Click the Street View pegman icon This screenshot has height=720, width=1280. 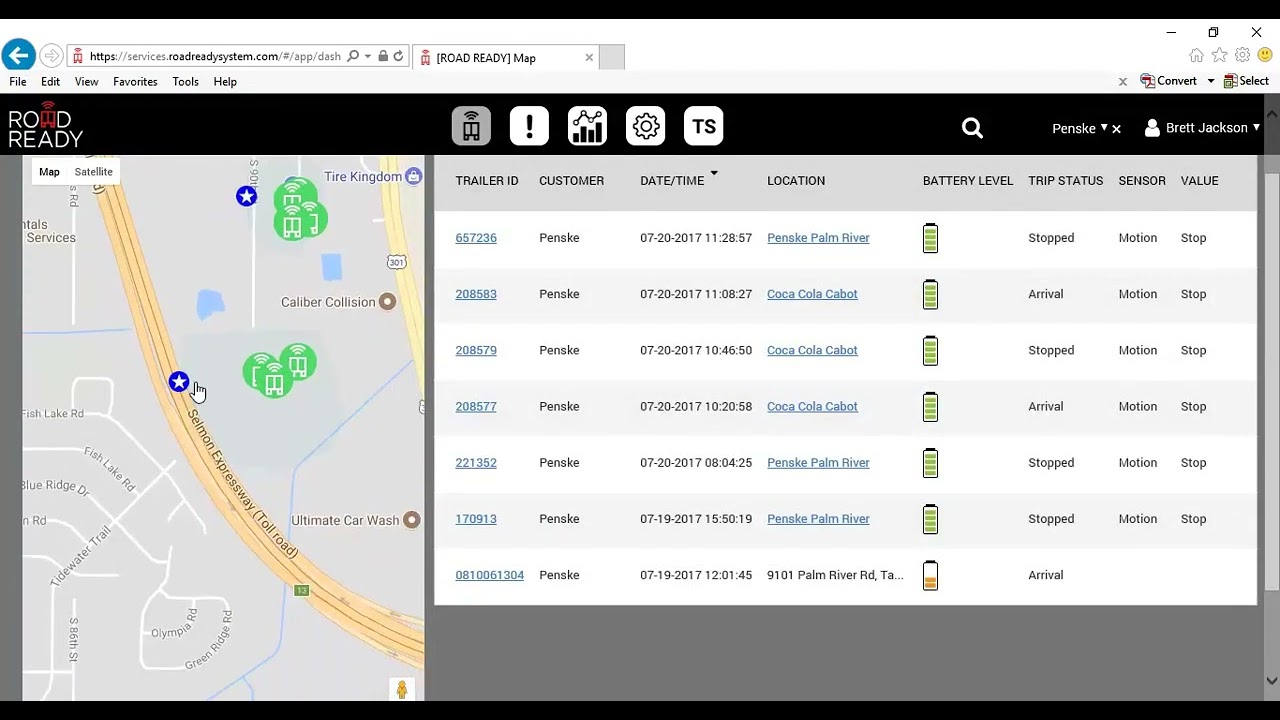402,689
